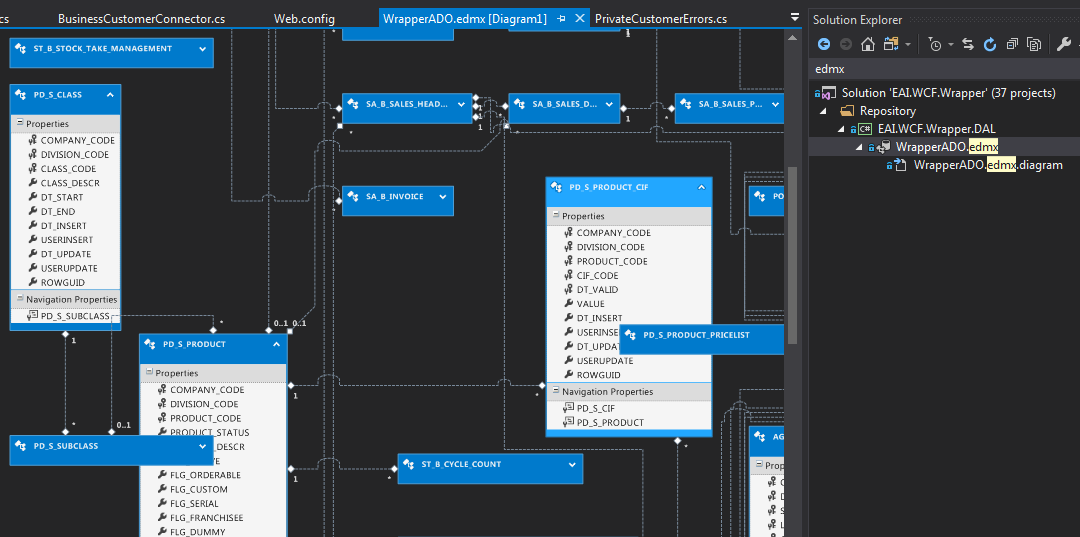Open the PrivateCustomerErrors.cs tab

pos(660,19)
